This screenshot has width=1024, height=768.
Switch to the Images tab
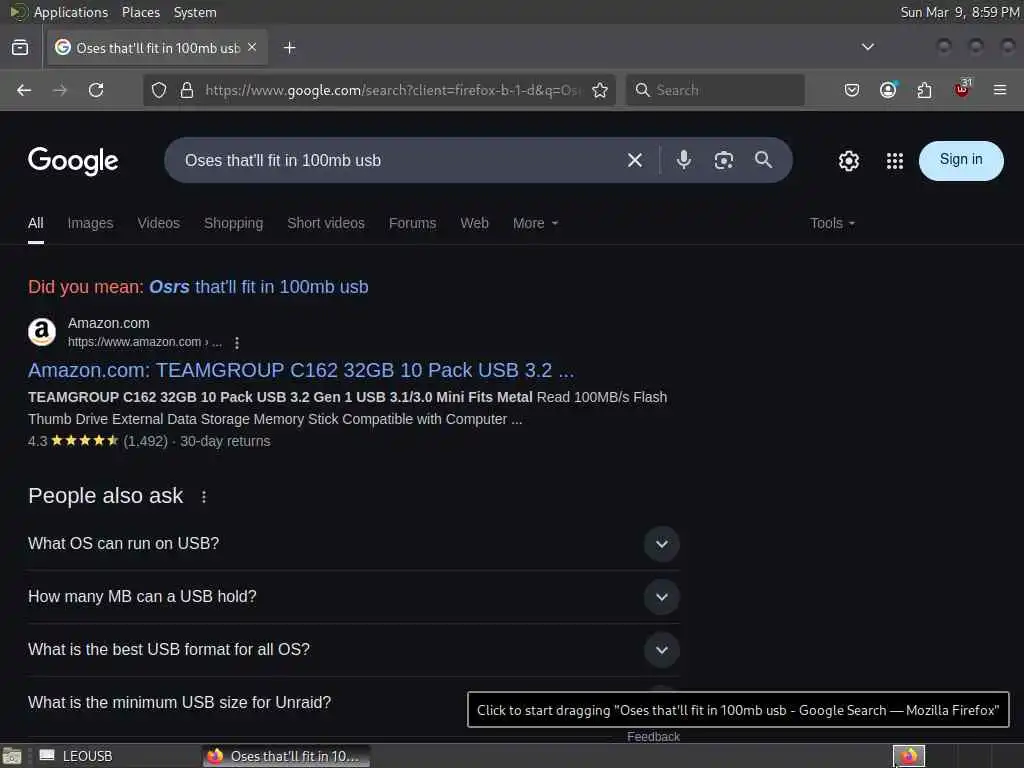(91, 223)
